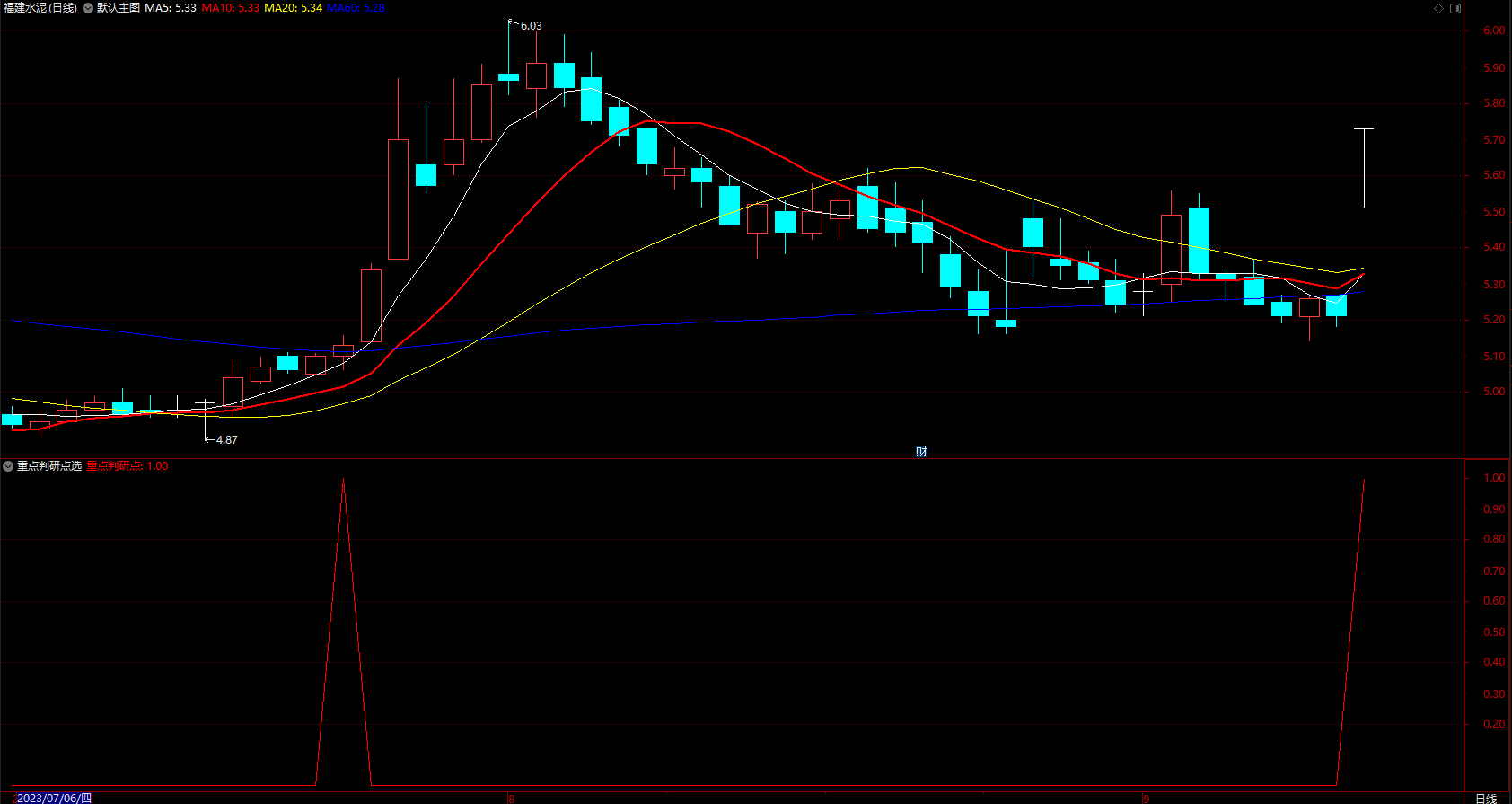The width and height of the screenshot is (1512, 804).
Task: Click the 5.50 price axis label
Action: pos(1494,212)
